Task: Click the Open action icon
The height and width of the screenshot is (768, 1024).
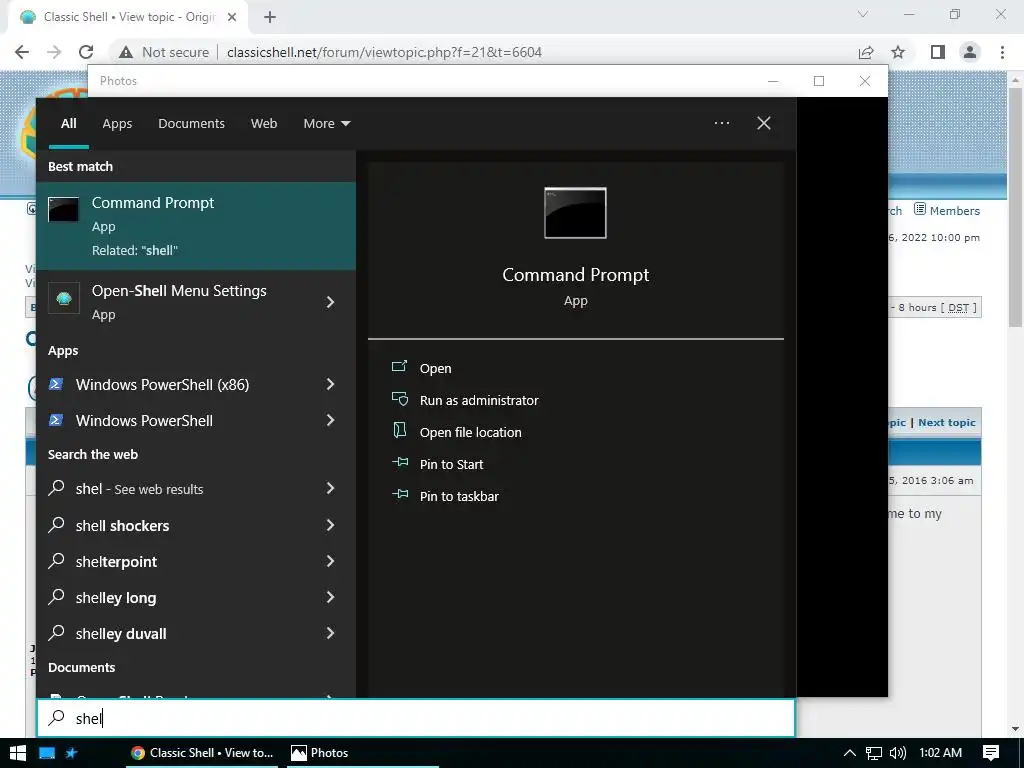Action: tap(399, 366)
